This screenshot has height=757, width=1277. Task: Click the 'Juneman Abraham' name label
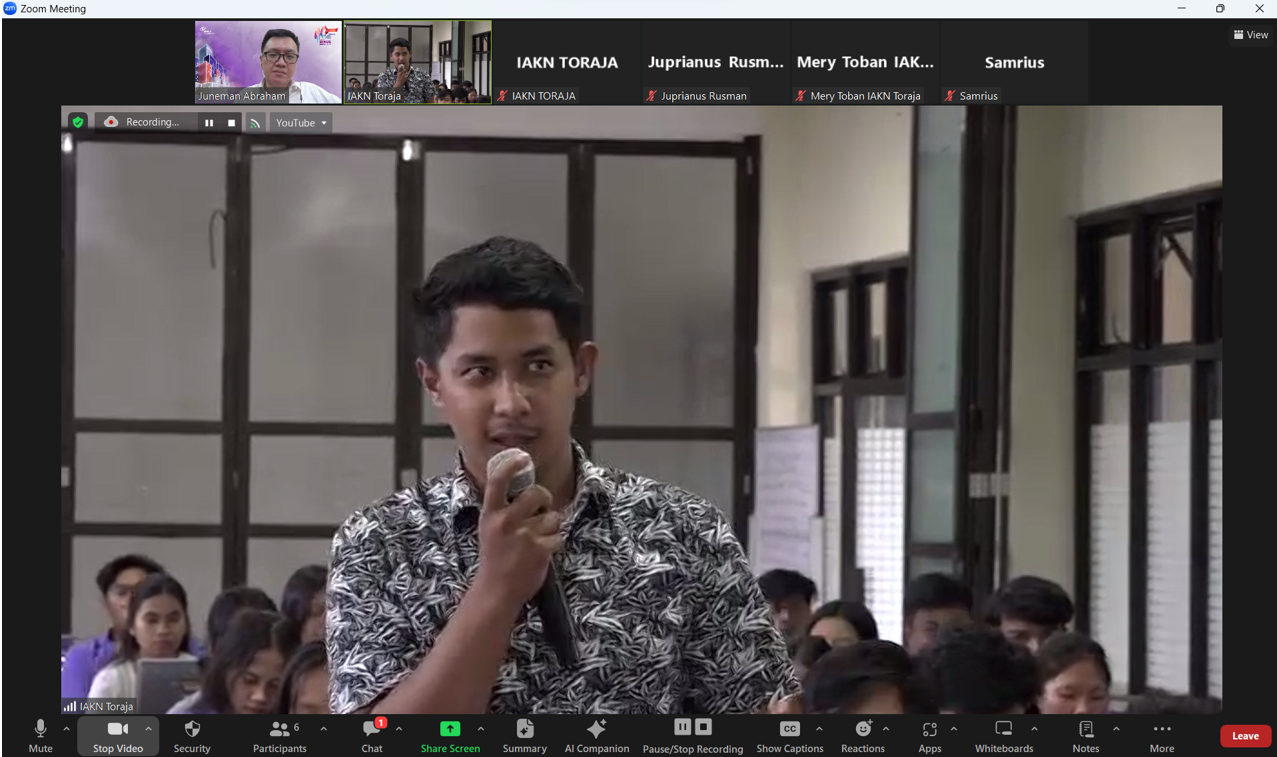pos(241,96)
